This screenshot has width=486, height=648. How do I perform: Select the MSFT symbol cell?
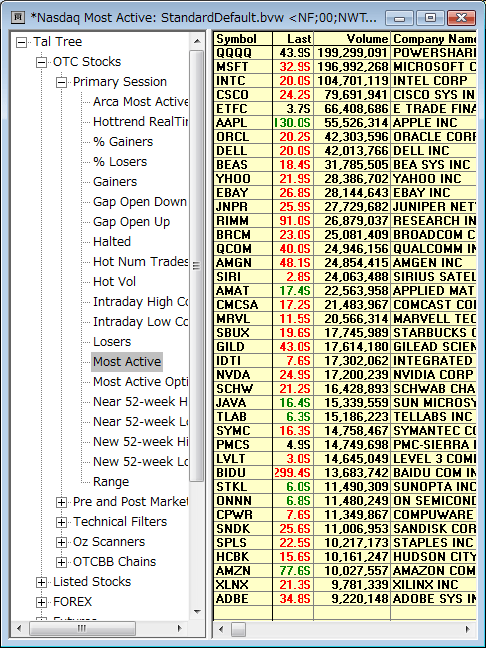(243, 67)
